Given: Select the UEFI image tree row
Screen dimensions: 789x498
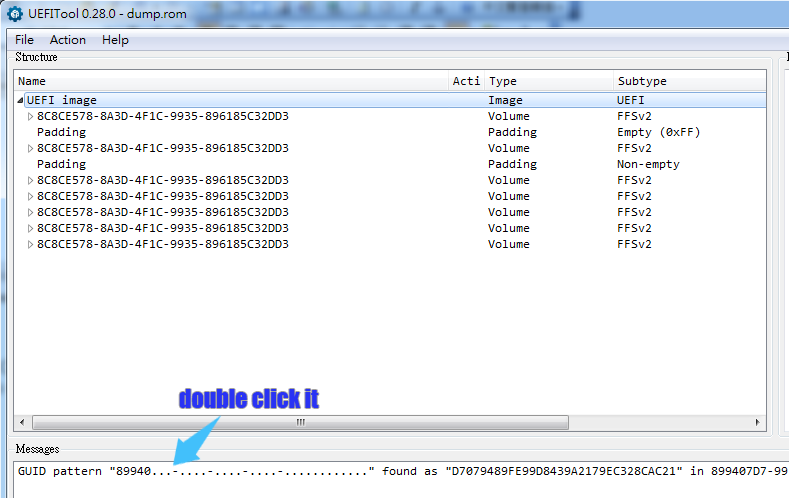Looking at the screenshot, I should click(395, 100).
